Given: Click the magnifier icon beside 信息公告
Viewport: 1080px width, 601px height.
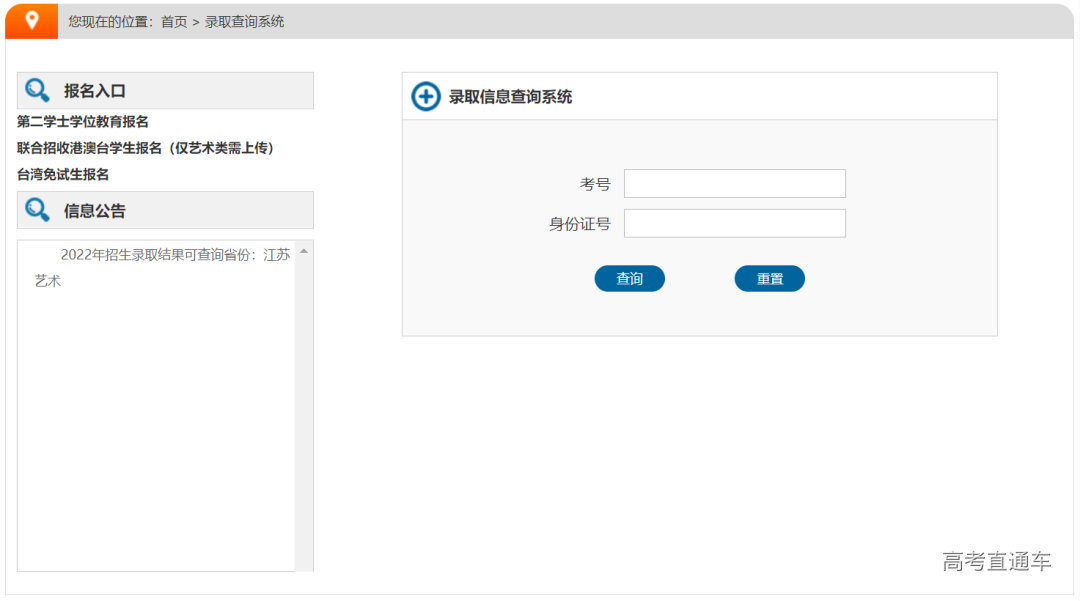Looking at the screenshot, I should point(38,210).
